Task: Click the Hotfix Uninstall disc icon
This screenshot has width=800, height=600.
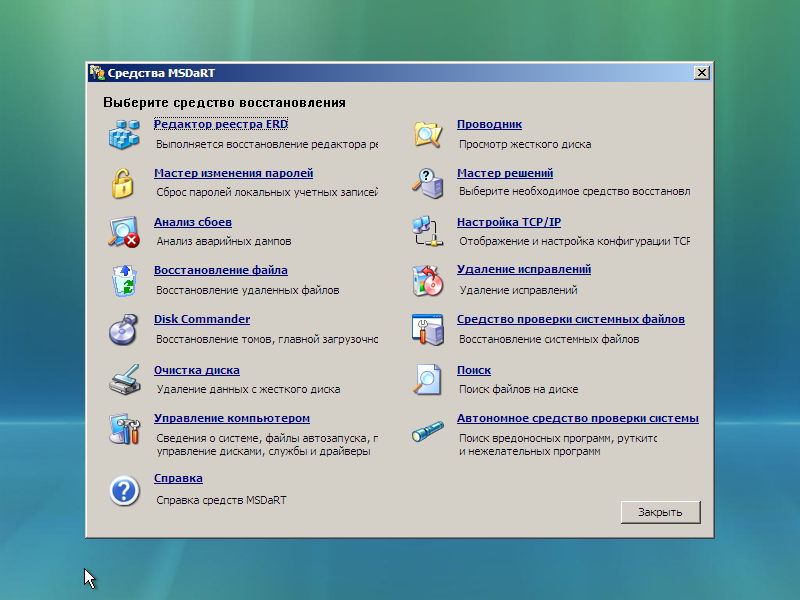Action: point(428,281)
